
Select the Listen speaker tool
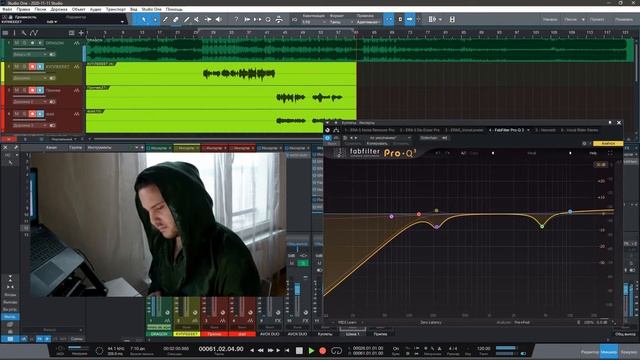point(219,19)
